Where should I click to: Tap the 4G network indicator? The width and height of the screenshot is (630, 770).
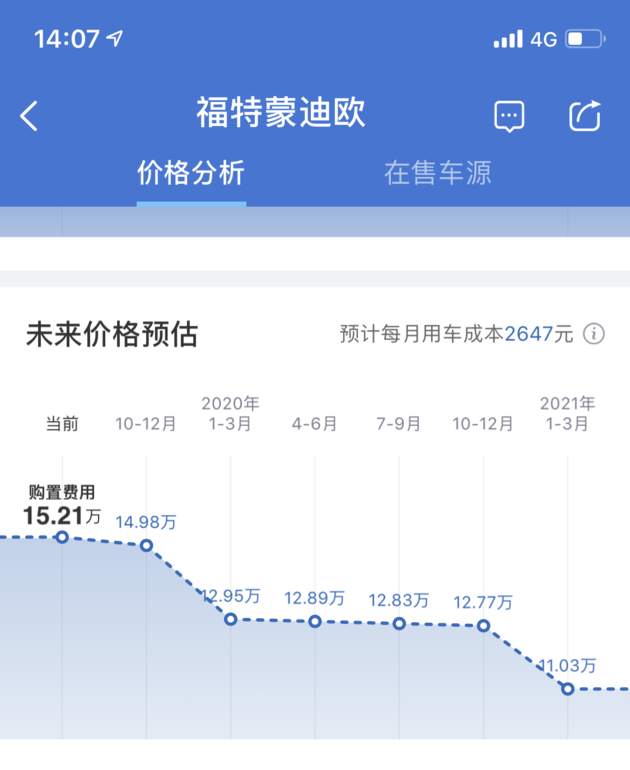[x=544, y=39]
